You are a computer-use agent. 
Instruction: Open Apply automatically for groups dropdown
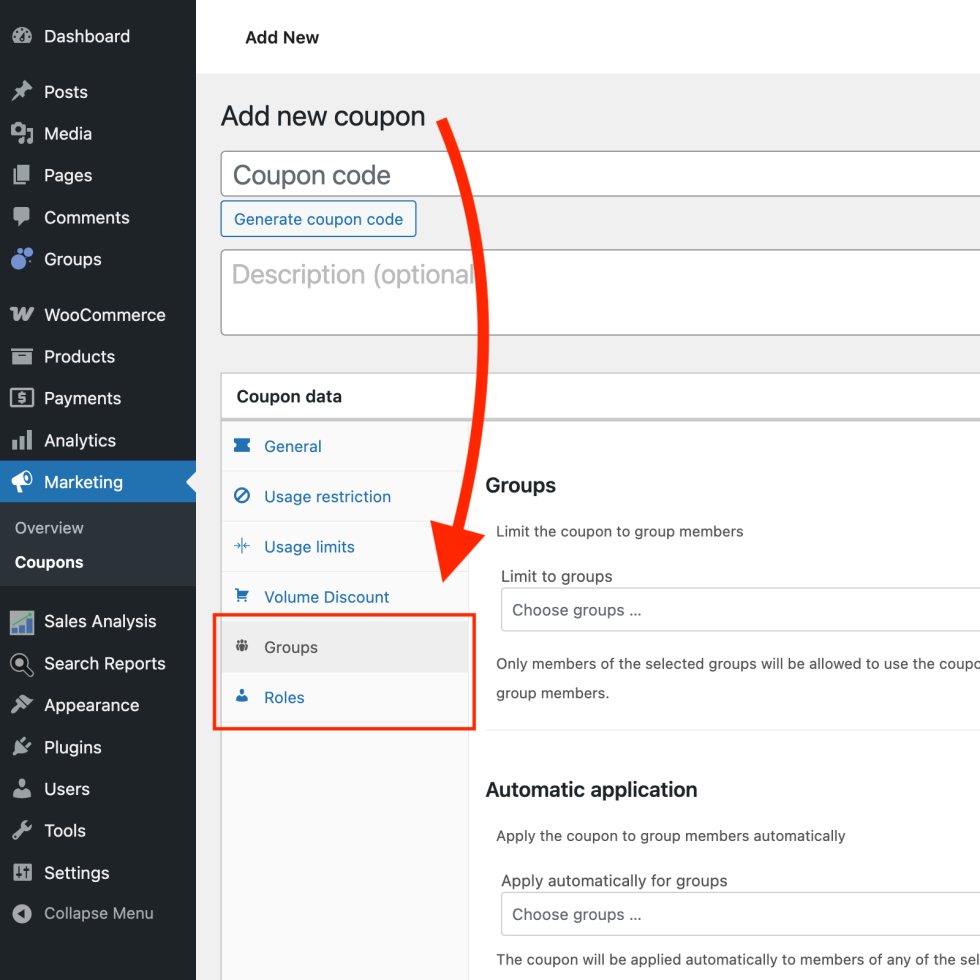click(x=740, y=914)
